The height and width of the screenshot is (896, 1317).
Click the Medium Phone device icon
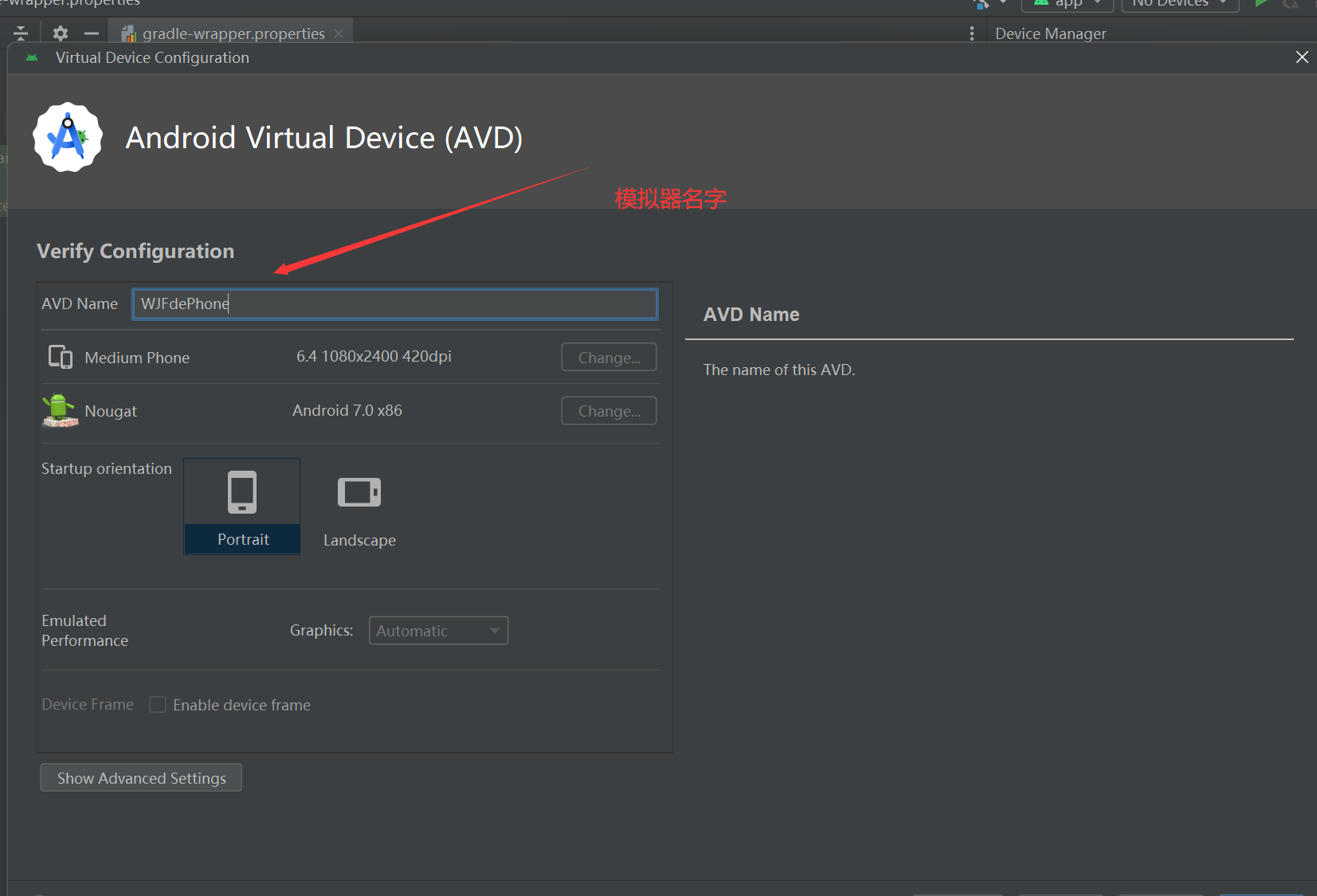61,357
